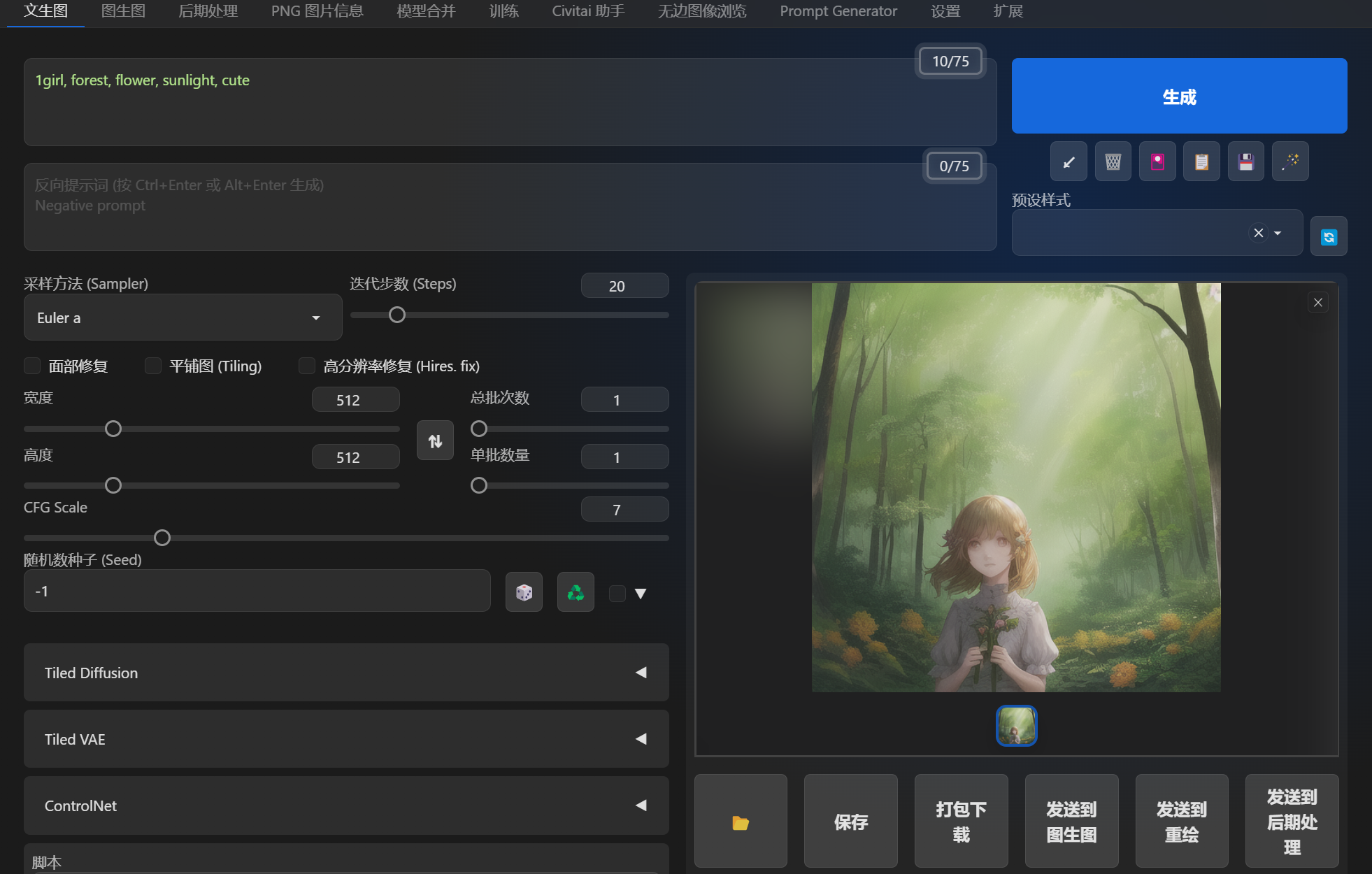1372x874 pixels.
Task: Open the 训练 tab
Action: click(x=504, y=11)
